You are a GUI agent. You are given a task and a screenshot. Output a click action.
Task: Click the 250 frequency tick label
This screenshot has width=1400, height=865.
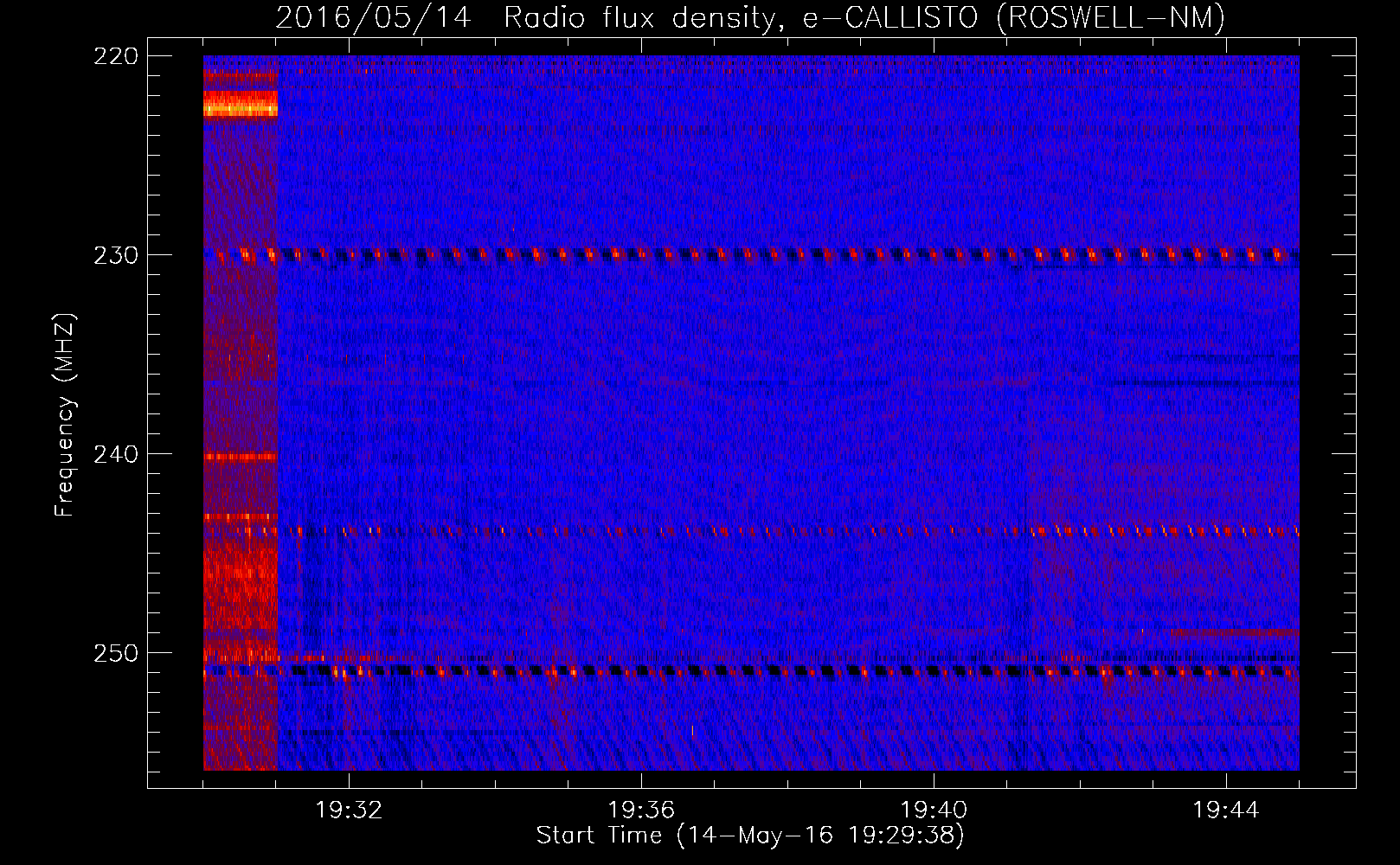116,653
